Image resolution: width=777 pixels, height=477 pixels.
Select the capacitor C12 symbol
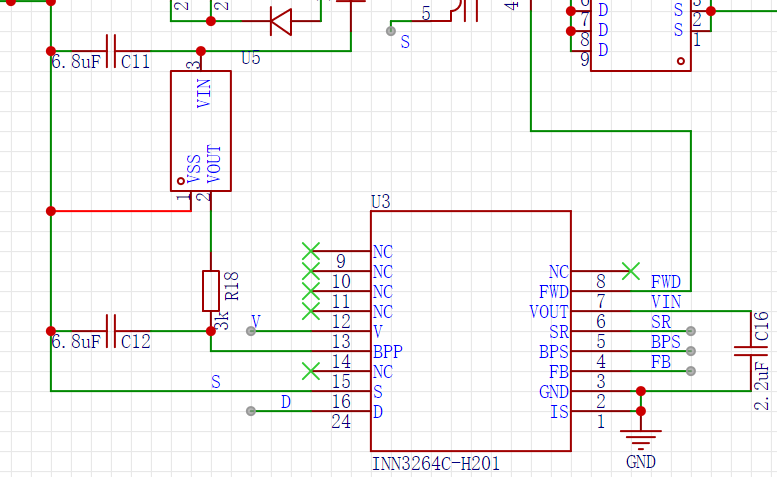click(110, 330)
